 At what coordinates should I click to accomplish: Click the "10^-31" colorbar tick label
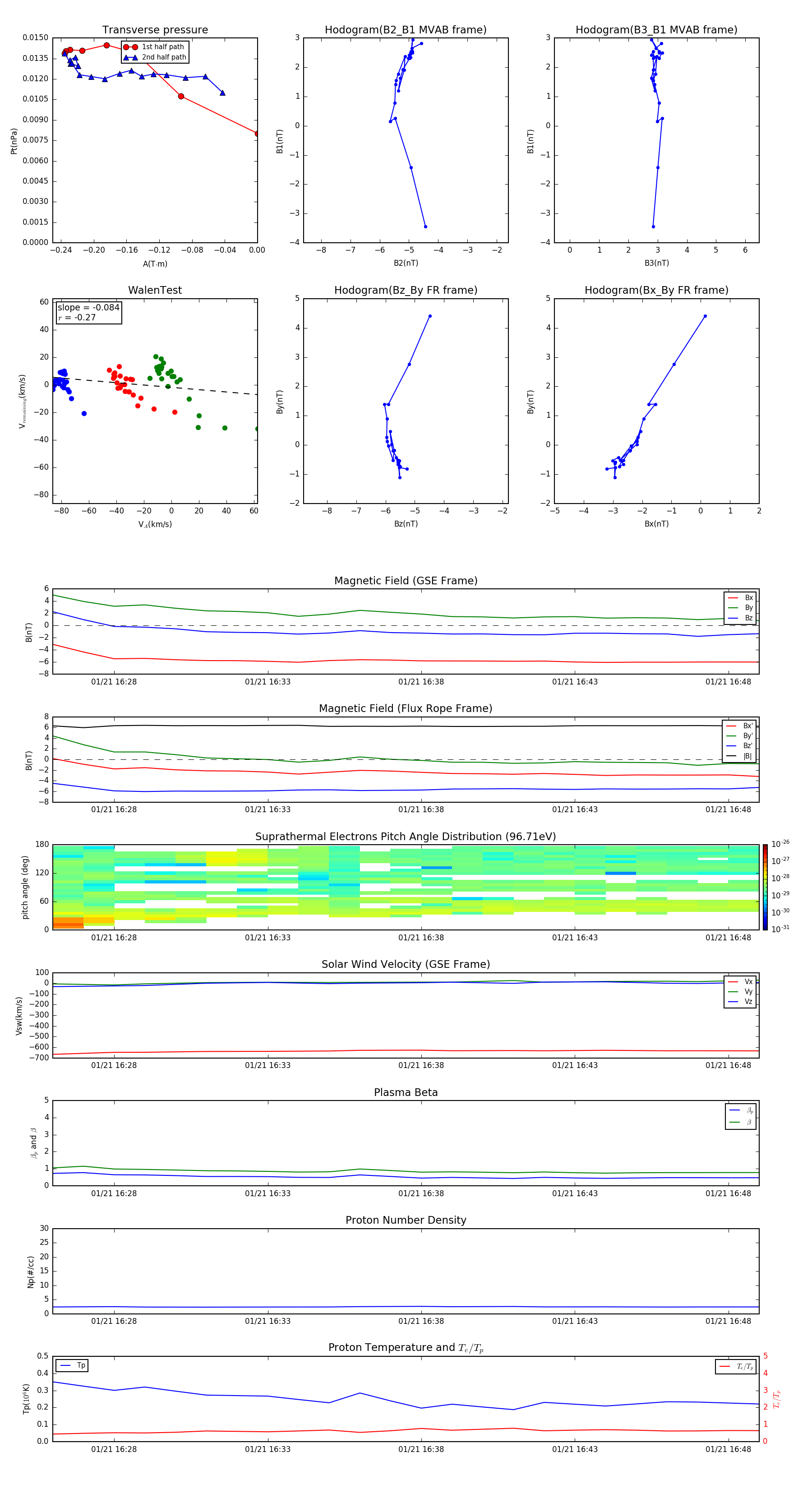click(x=780, y=929)
